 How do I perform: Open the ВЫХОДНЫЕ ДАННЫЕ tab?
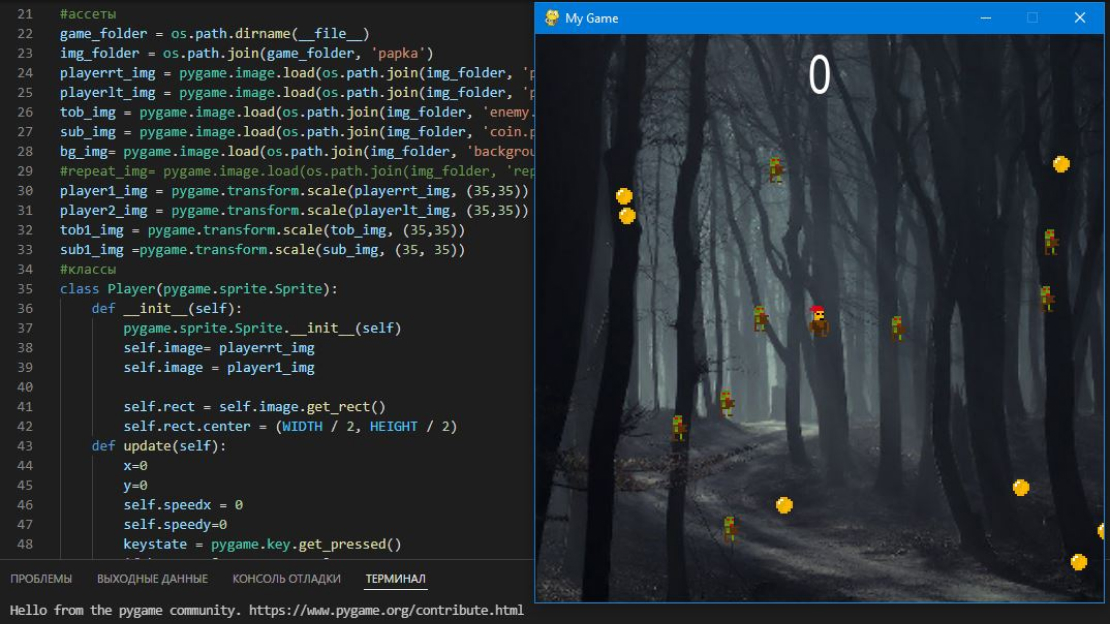pos(152,579)
